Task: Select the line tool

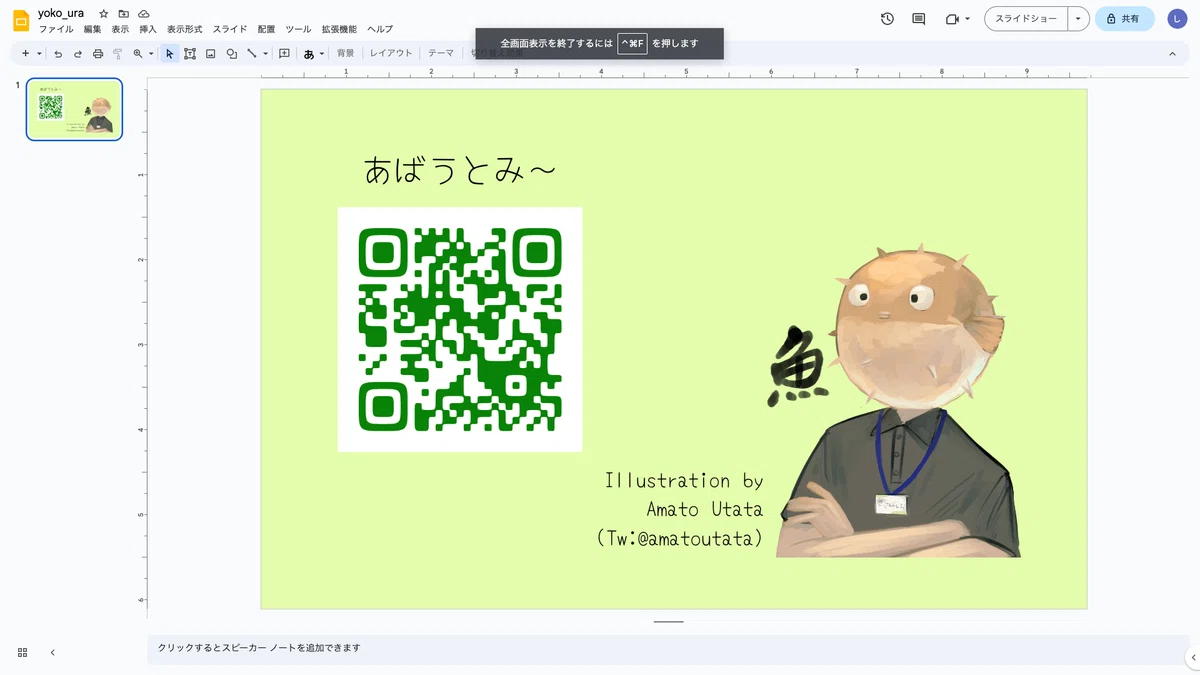Action: [x=252, y=53]
